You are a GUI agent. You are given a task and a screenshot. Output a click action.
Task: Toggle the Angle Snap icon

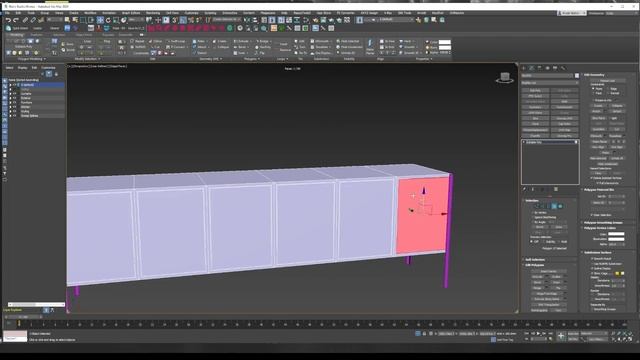[183, 20]
